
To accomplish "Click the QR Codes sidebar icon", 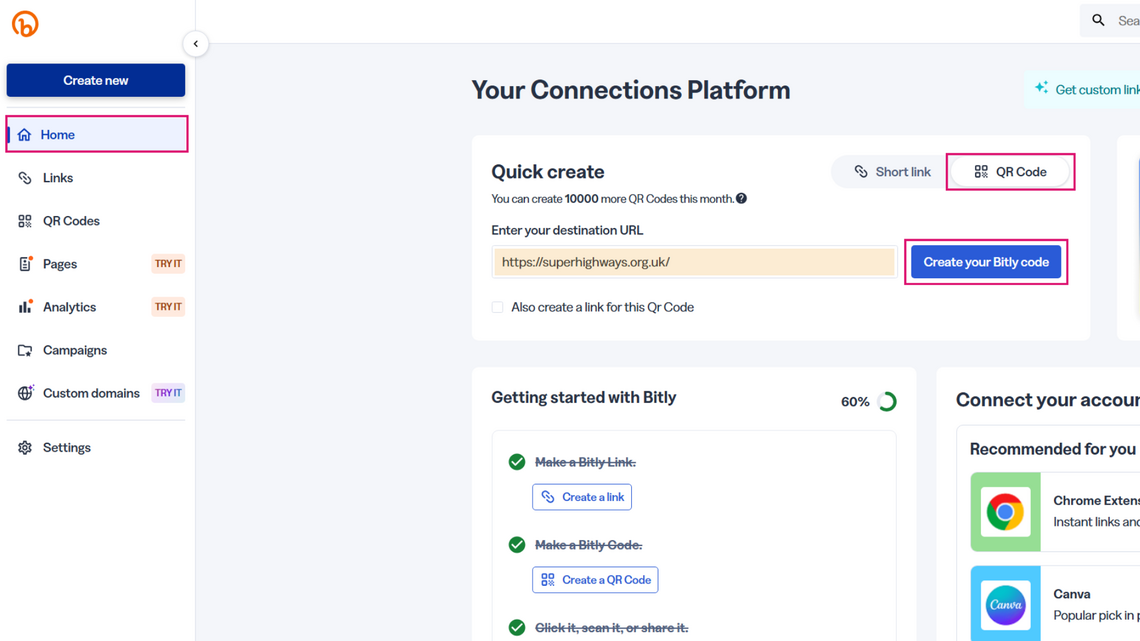I will coord(25,221).
